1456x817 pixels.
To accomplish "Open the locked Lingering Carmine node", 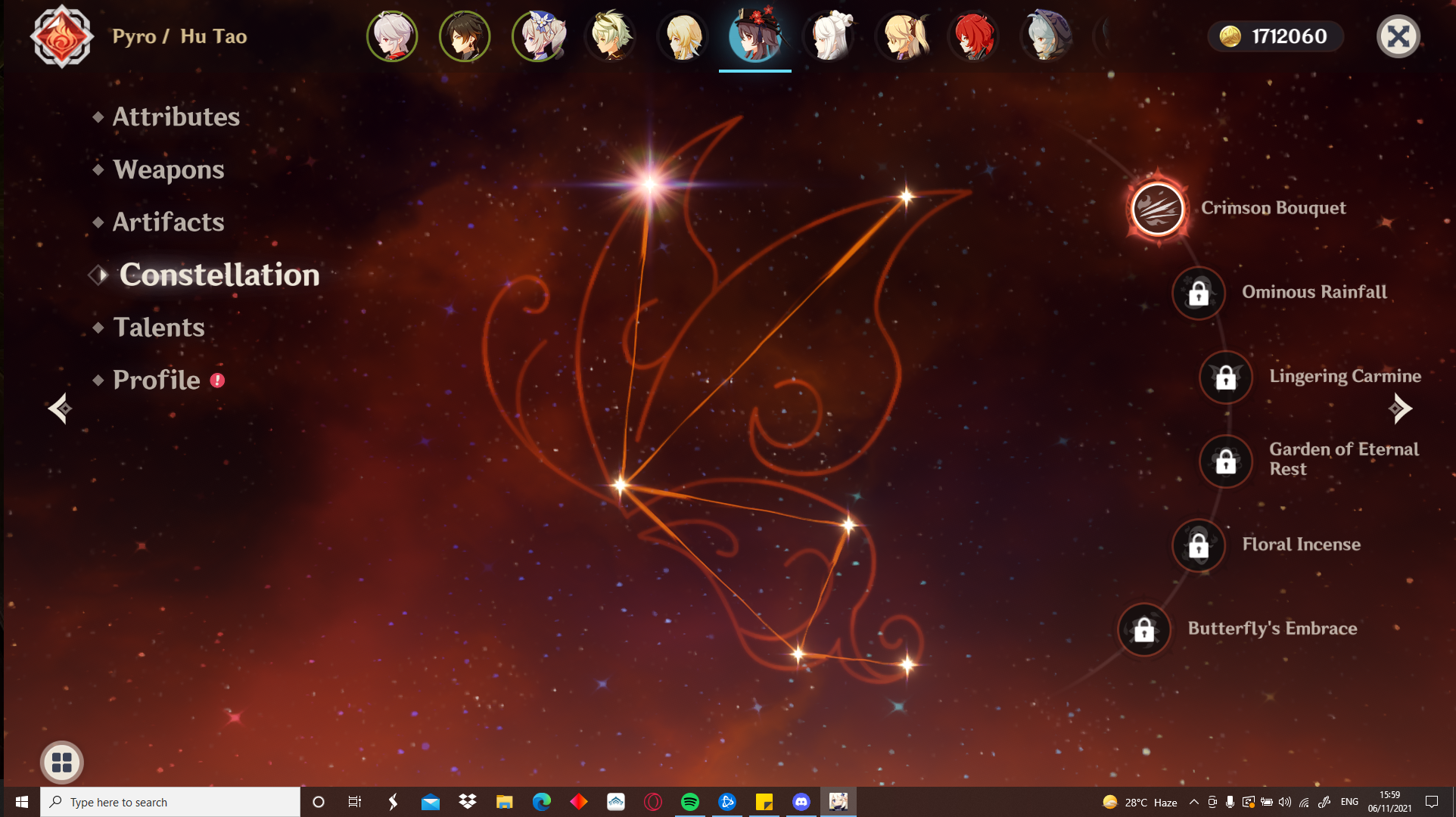I will [x=1226, y=377].
